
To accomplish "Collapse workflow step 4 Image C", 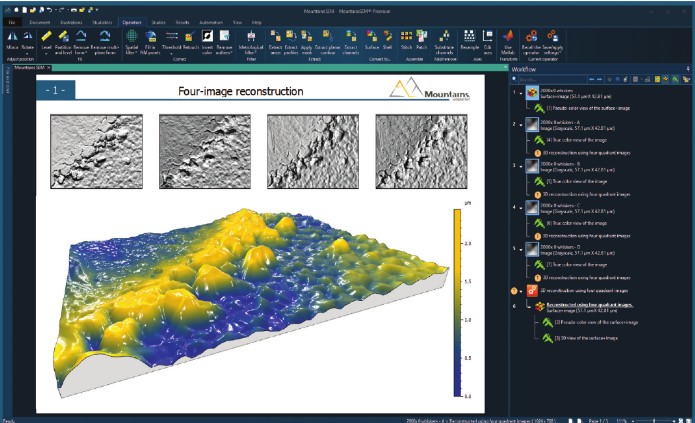I will point(519,210).
